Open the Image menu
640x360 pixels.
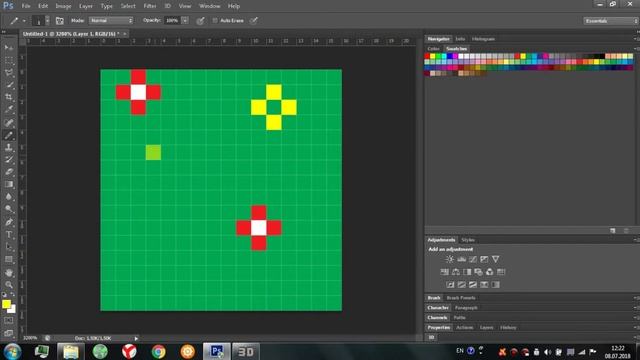pyautogui.click(x=63, y=6)
